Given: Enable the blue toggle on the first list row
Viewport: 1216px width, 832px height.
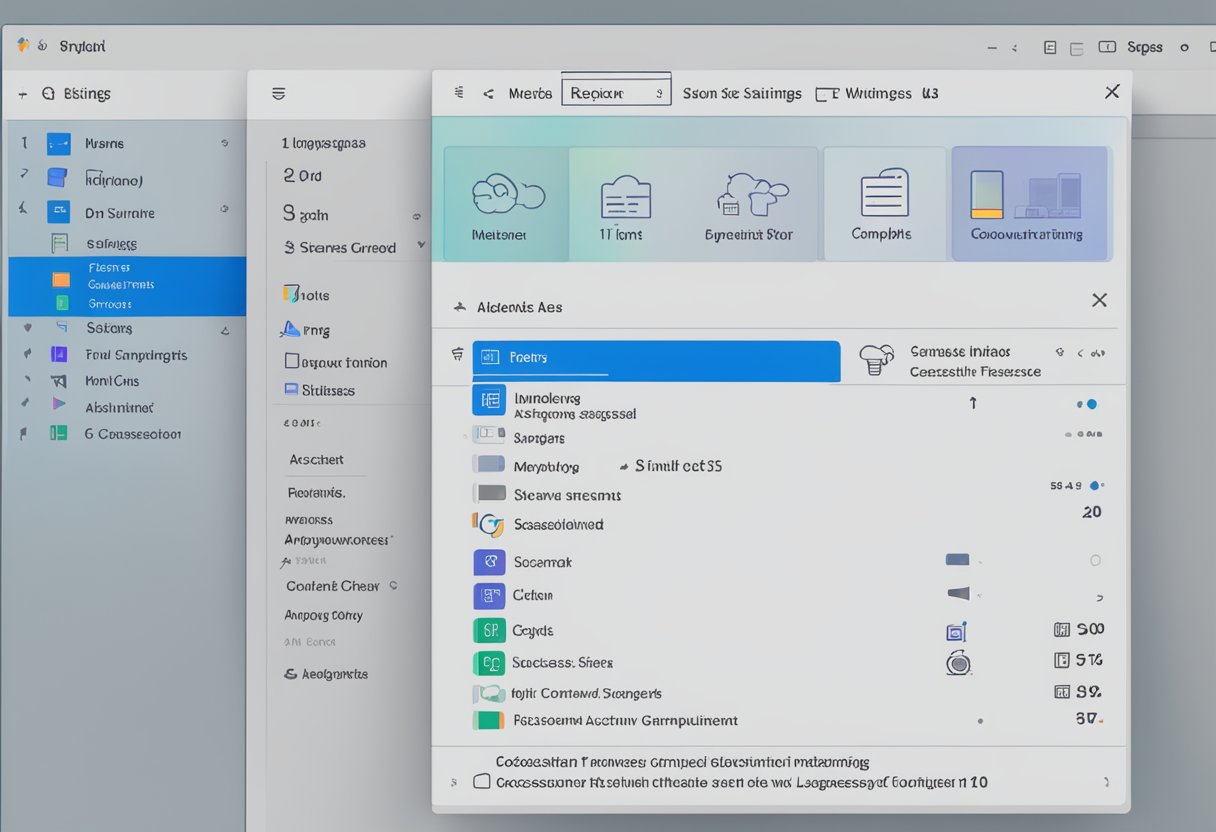Looking at the screenshot, I should (x=1091, y=403).
